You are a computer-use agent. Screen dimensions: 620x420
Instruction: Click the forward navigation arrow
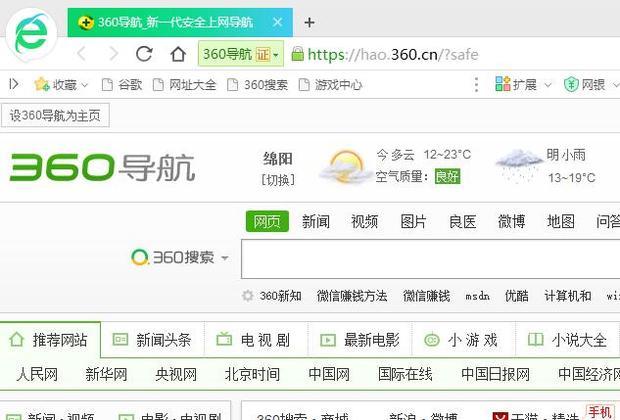tap(112, 54)
